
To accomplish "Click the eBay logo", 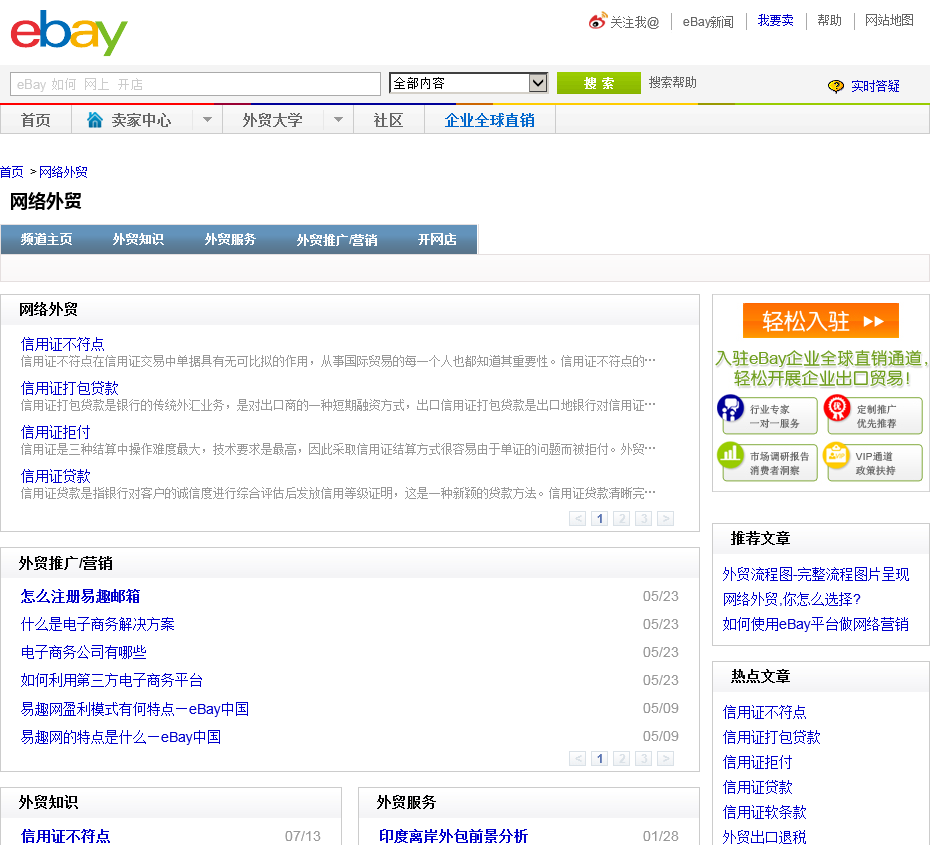I will coord(69,33).
